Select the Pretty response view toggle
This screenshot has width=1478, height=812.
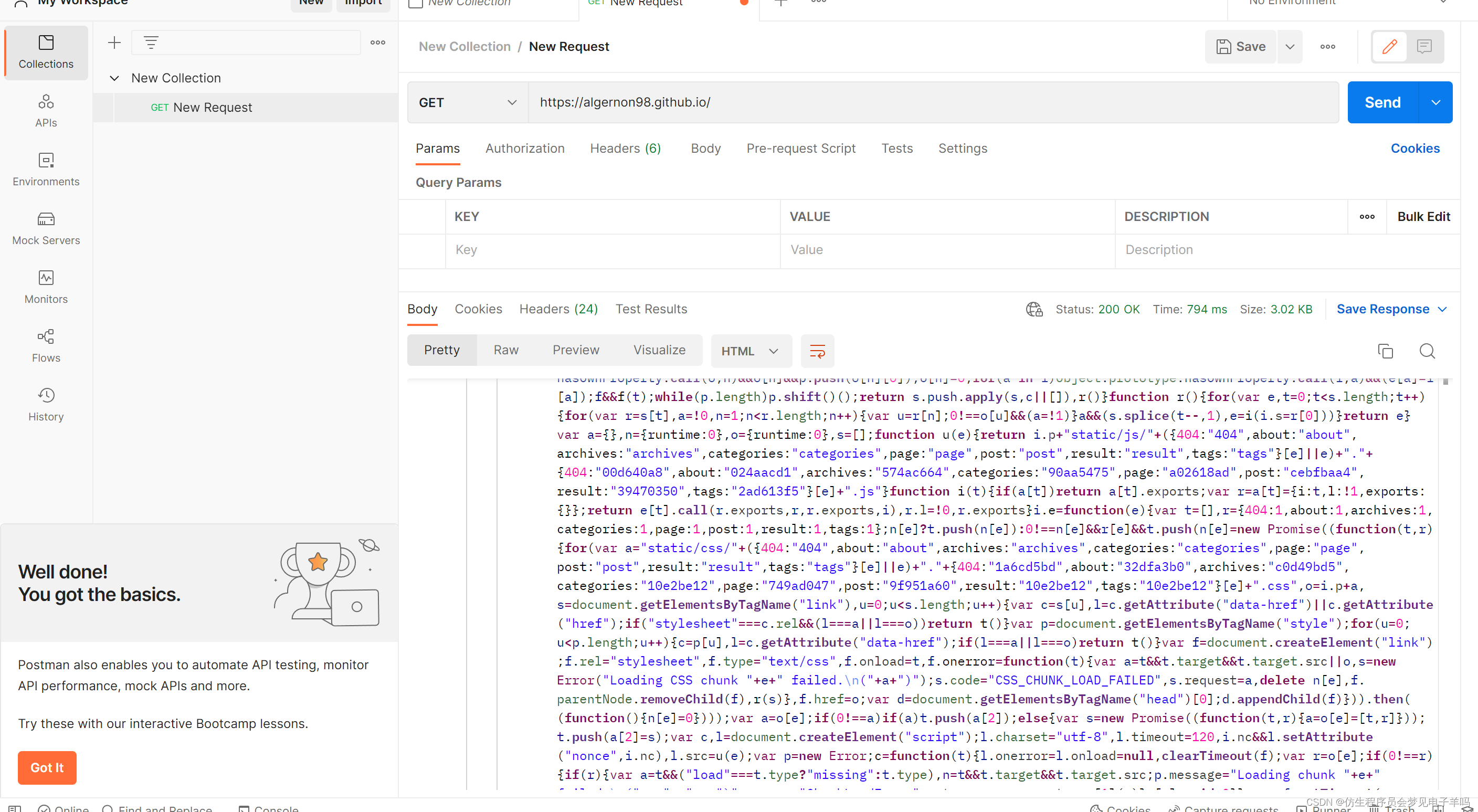[x=441, y=350]
